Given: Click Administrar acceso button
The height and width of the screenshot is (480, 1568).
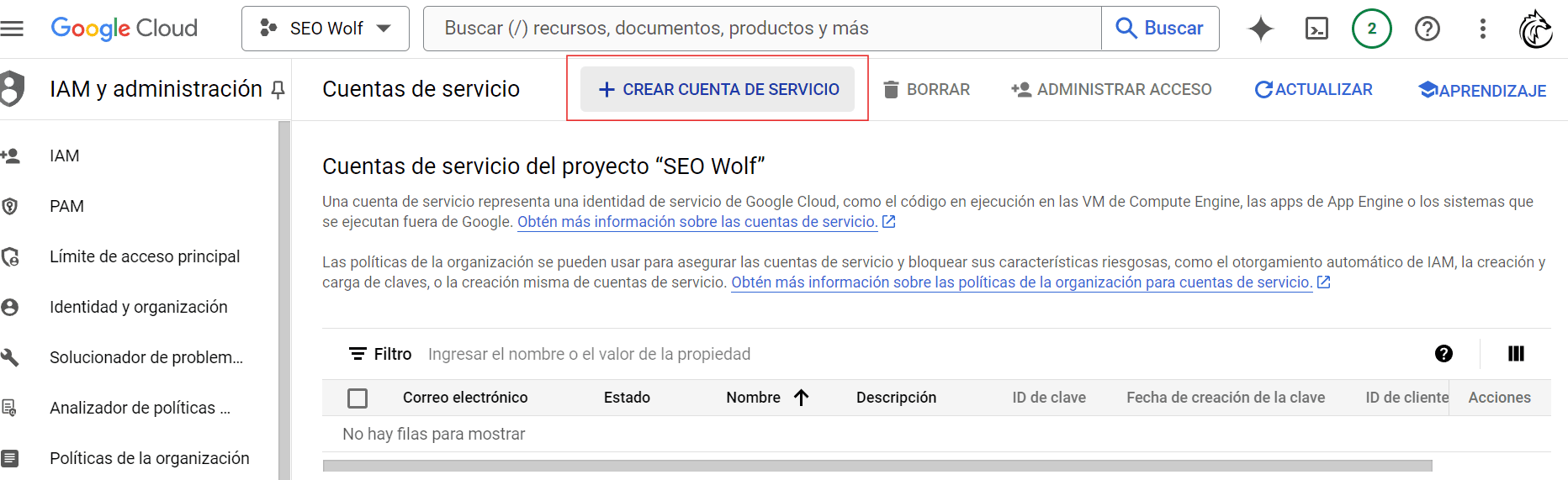Looking at the screenshot, I should tap(1111, 89).
